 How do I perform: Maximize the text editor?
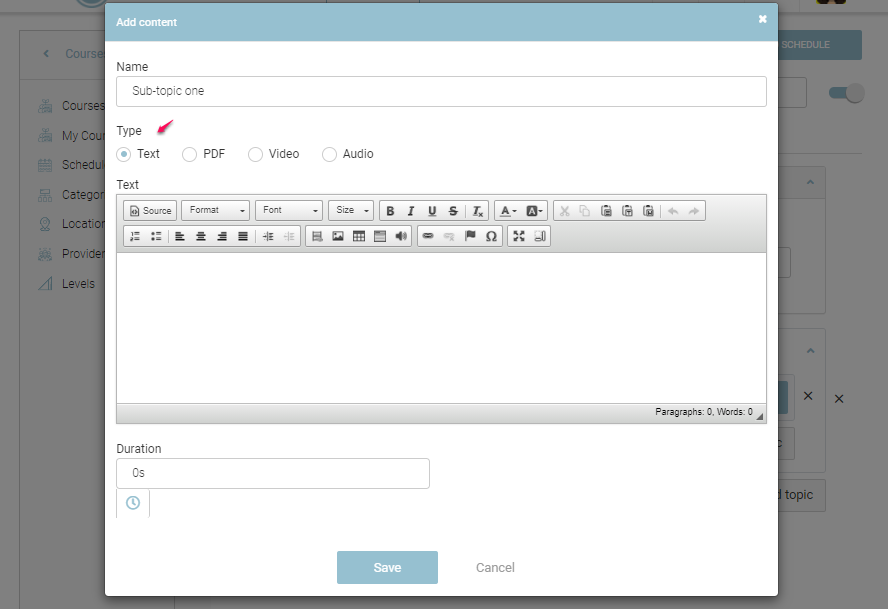coord(519,237)
